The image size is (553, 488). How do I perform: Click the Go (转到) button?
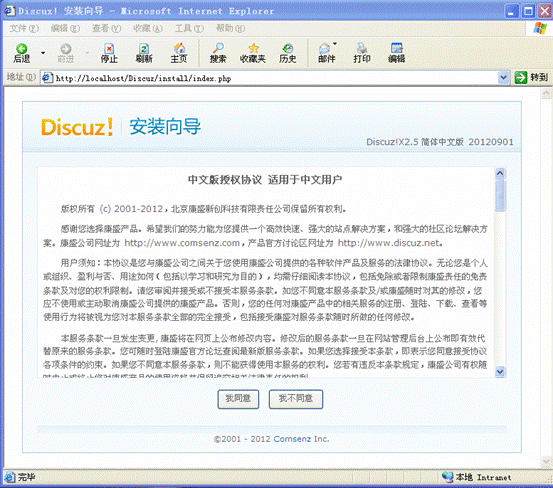tap(531, 77)
